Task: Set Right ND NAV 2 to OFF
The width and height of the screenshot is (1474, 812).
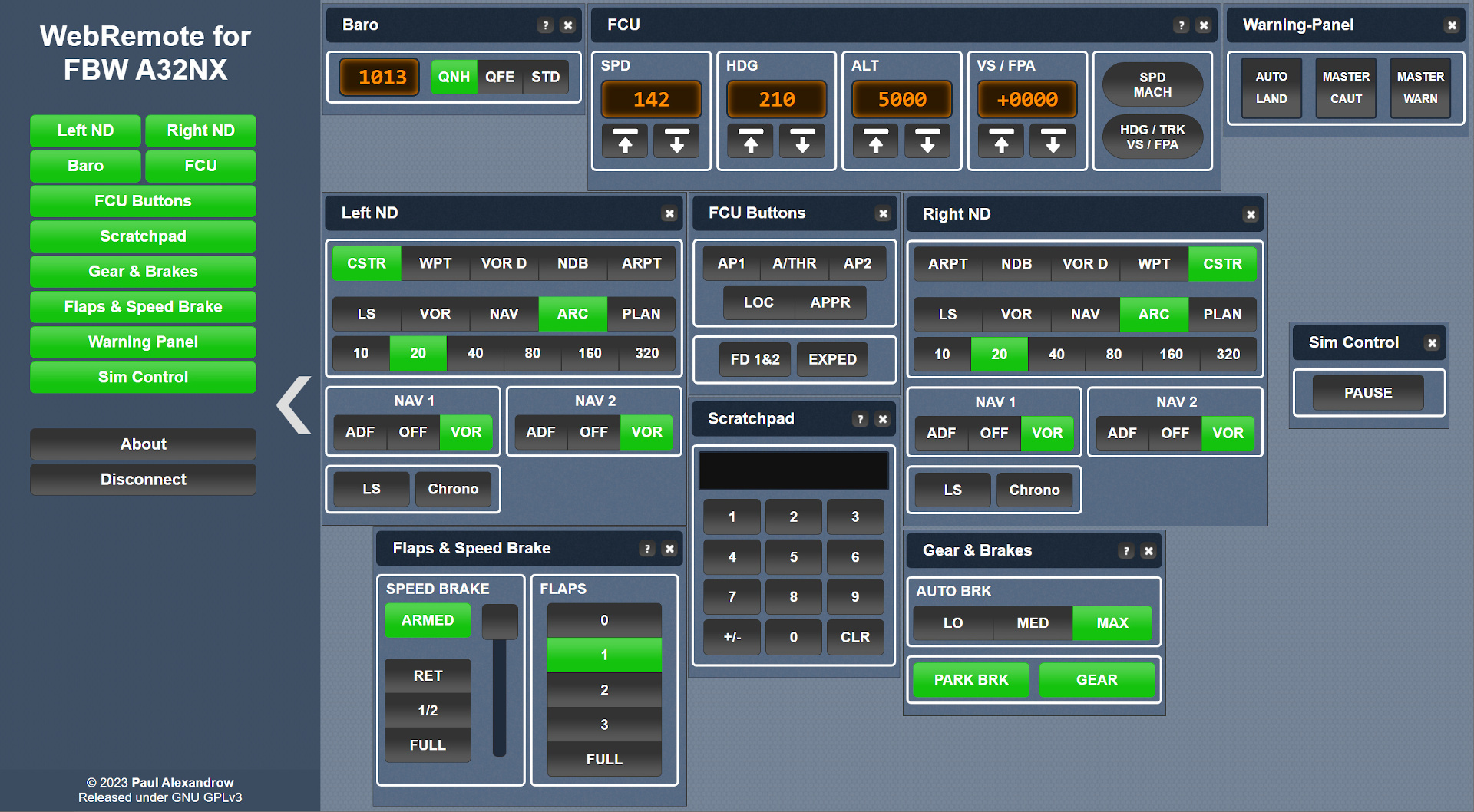Action: click(1175, 433)
